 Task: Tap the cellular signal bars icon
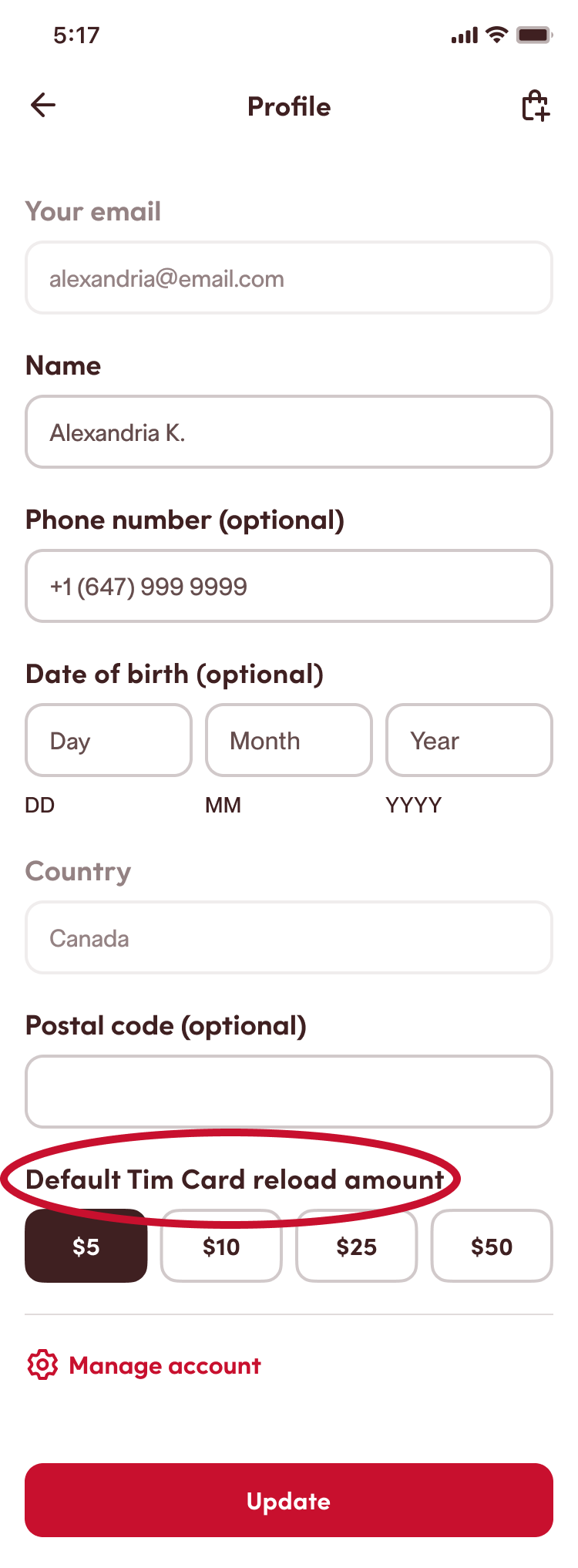(x=465, y=35)
